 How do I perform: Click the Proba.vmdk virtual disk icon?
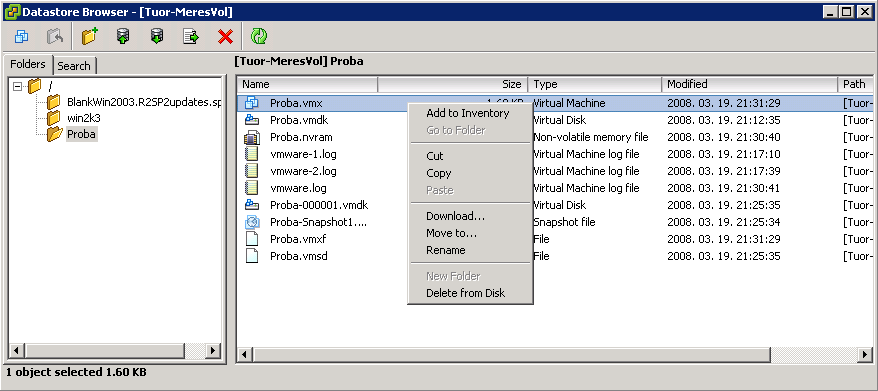252,120
